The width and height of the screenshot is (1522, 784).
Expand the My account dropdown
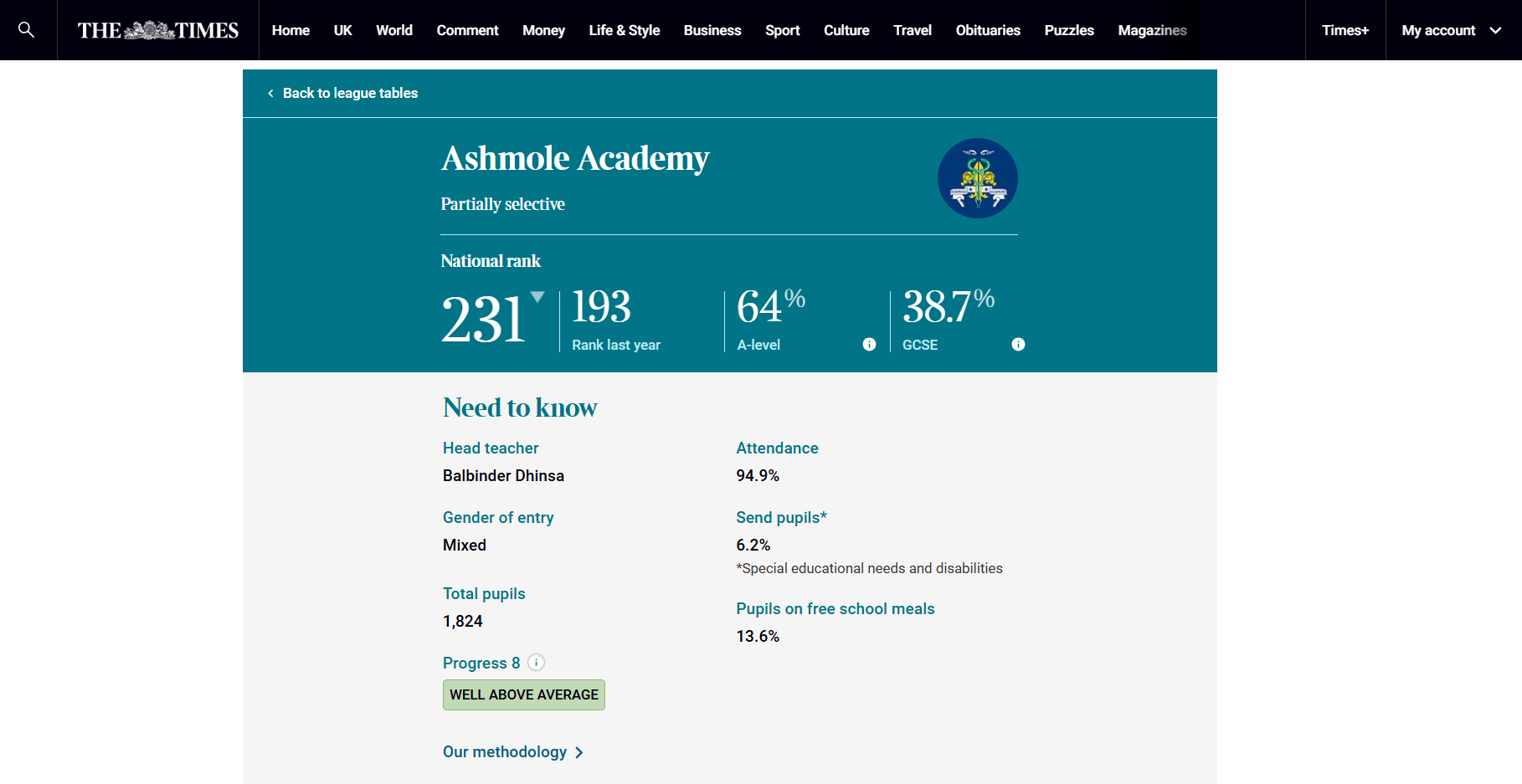(1495, 30)
